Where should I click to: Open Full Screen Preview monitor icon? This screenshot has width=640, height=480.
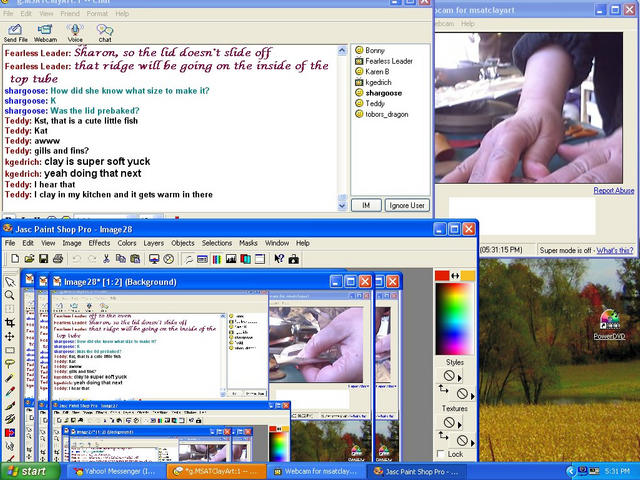pos(154,259)
